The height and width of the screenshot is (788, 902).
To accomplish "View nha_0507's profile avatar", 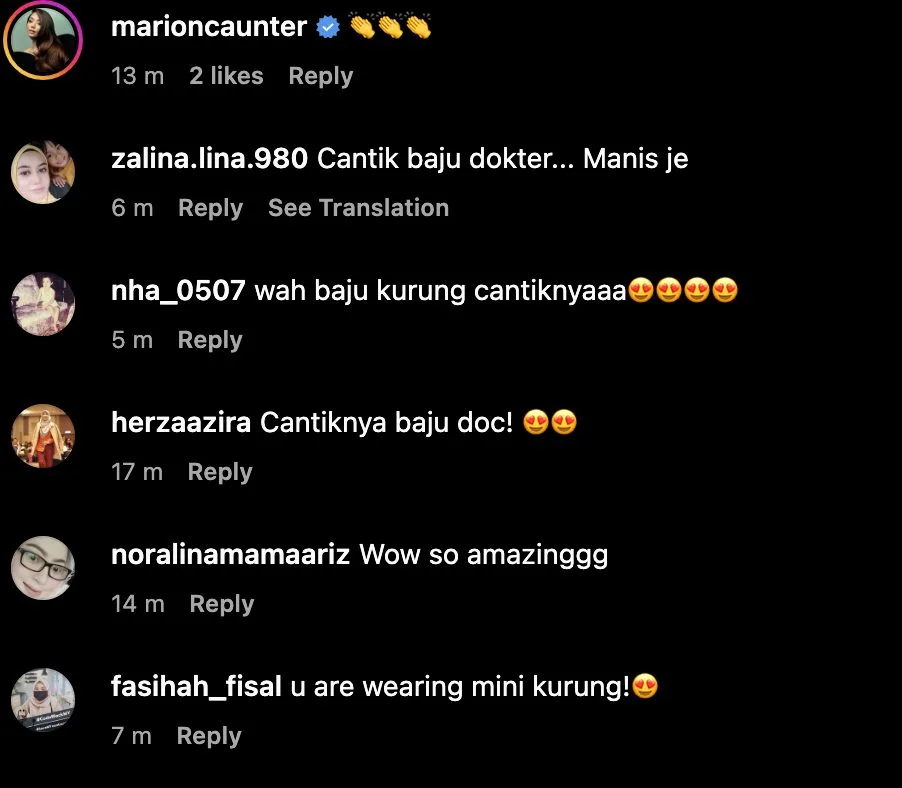I will coord(43,304).
